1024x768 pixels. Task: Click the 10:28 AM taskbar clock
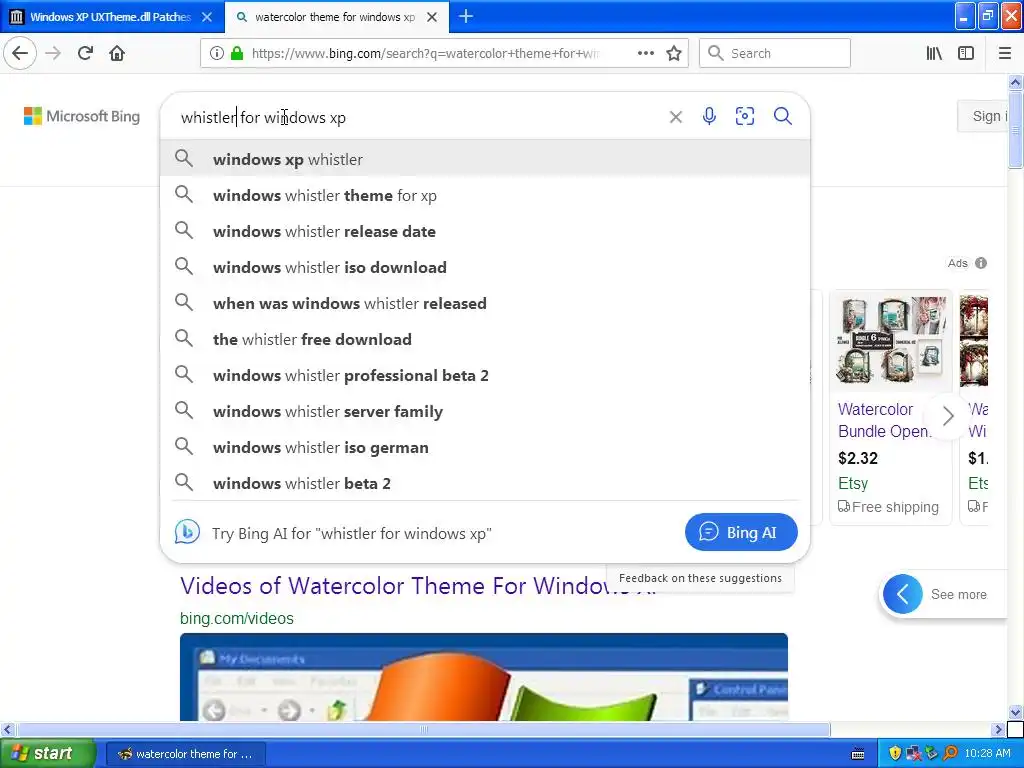pos(987,753)
